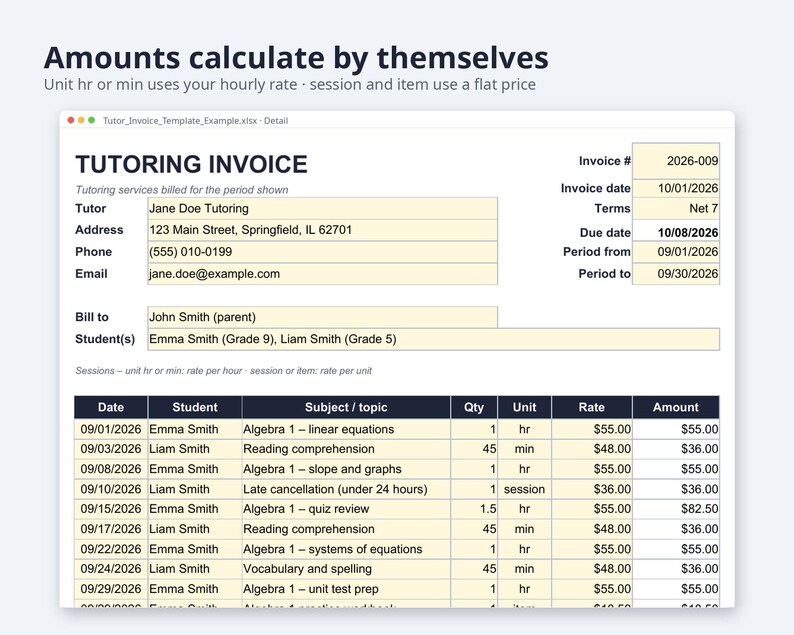Select the Tutor name field Jane Doe Tutoring
Viewport: 794px width, 635px height.
pos(323,209)
